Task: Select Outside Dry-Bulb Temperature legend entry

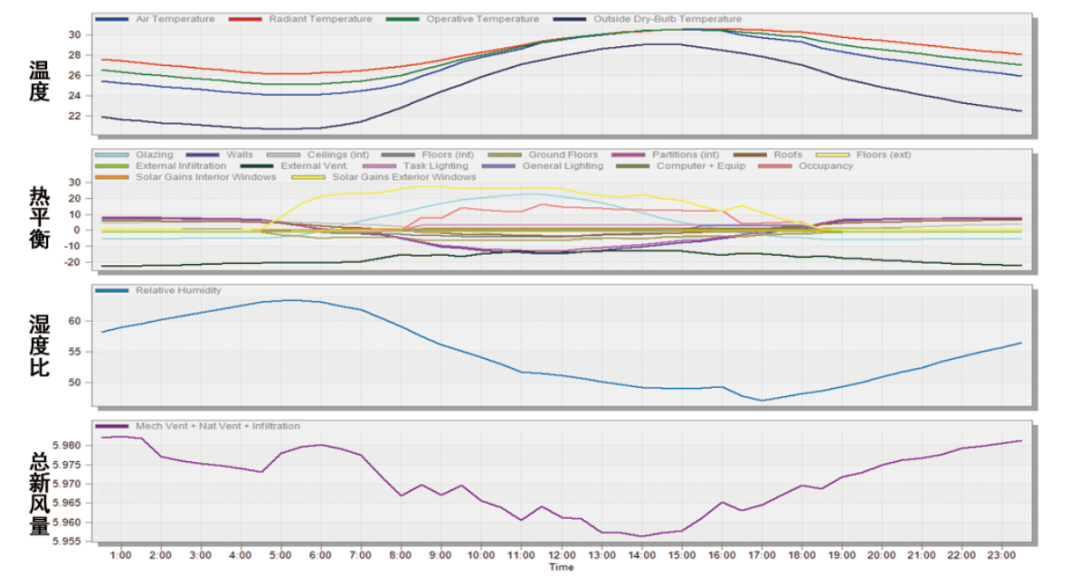Action: click(667, 19)
